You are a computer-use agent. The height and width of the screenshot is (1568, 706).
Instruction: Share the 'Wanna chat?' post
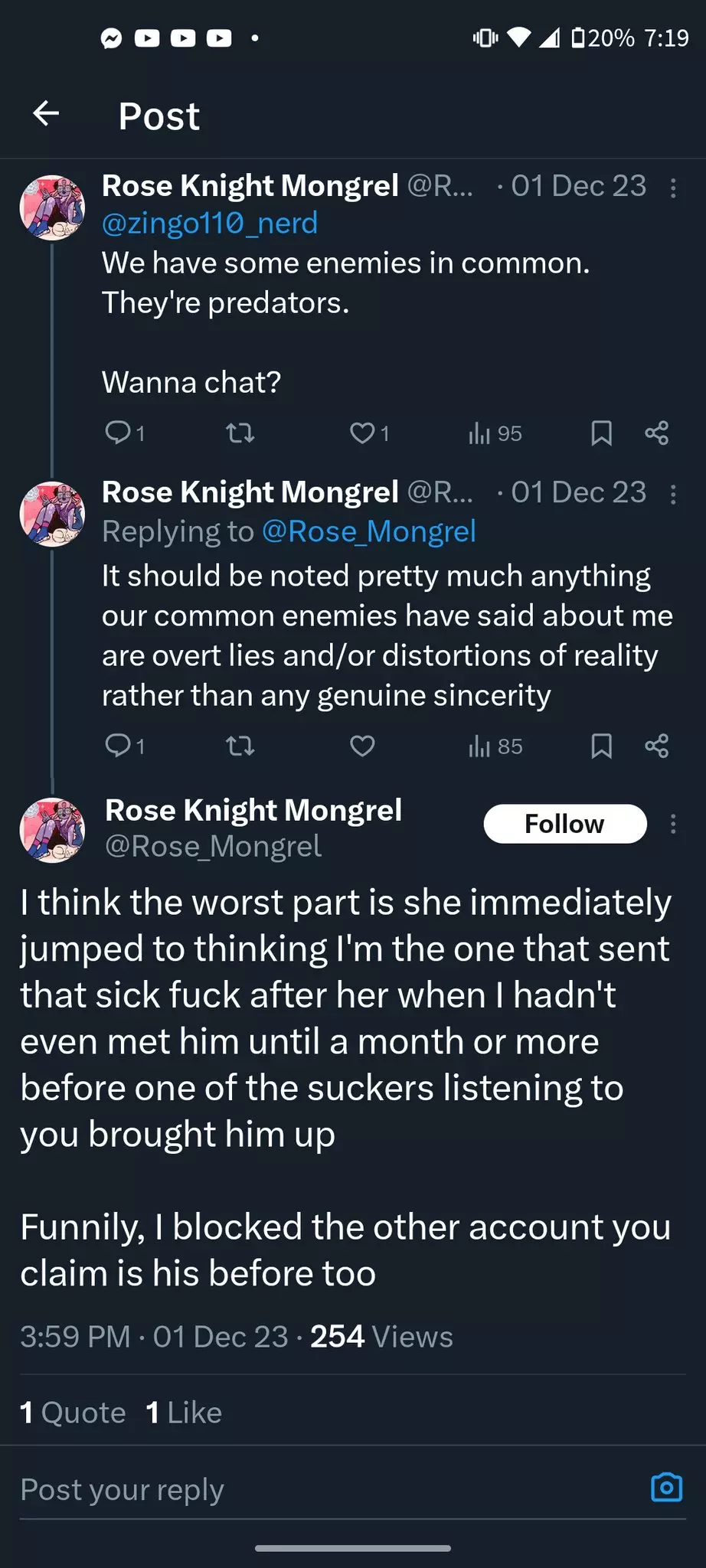click(656, 433)
